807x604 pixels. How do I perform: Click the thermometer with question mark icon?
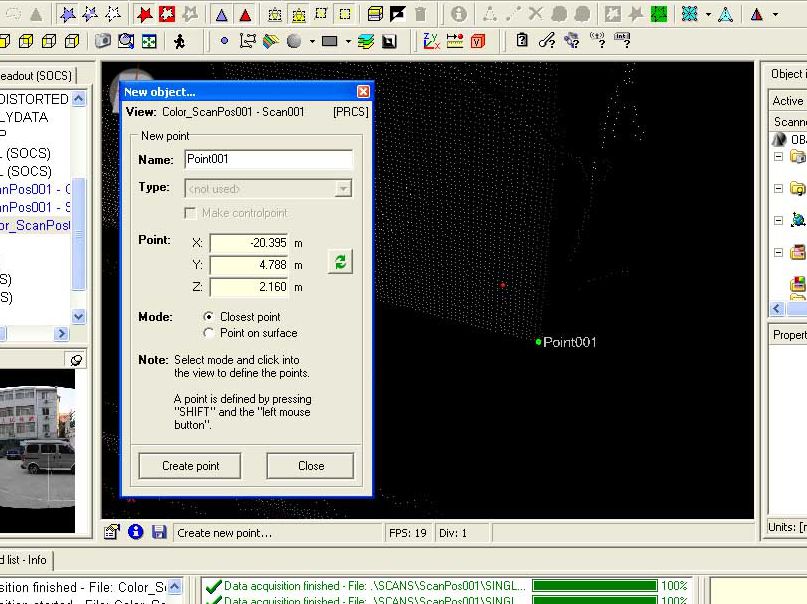[547, 40]
